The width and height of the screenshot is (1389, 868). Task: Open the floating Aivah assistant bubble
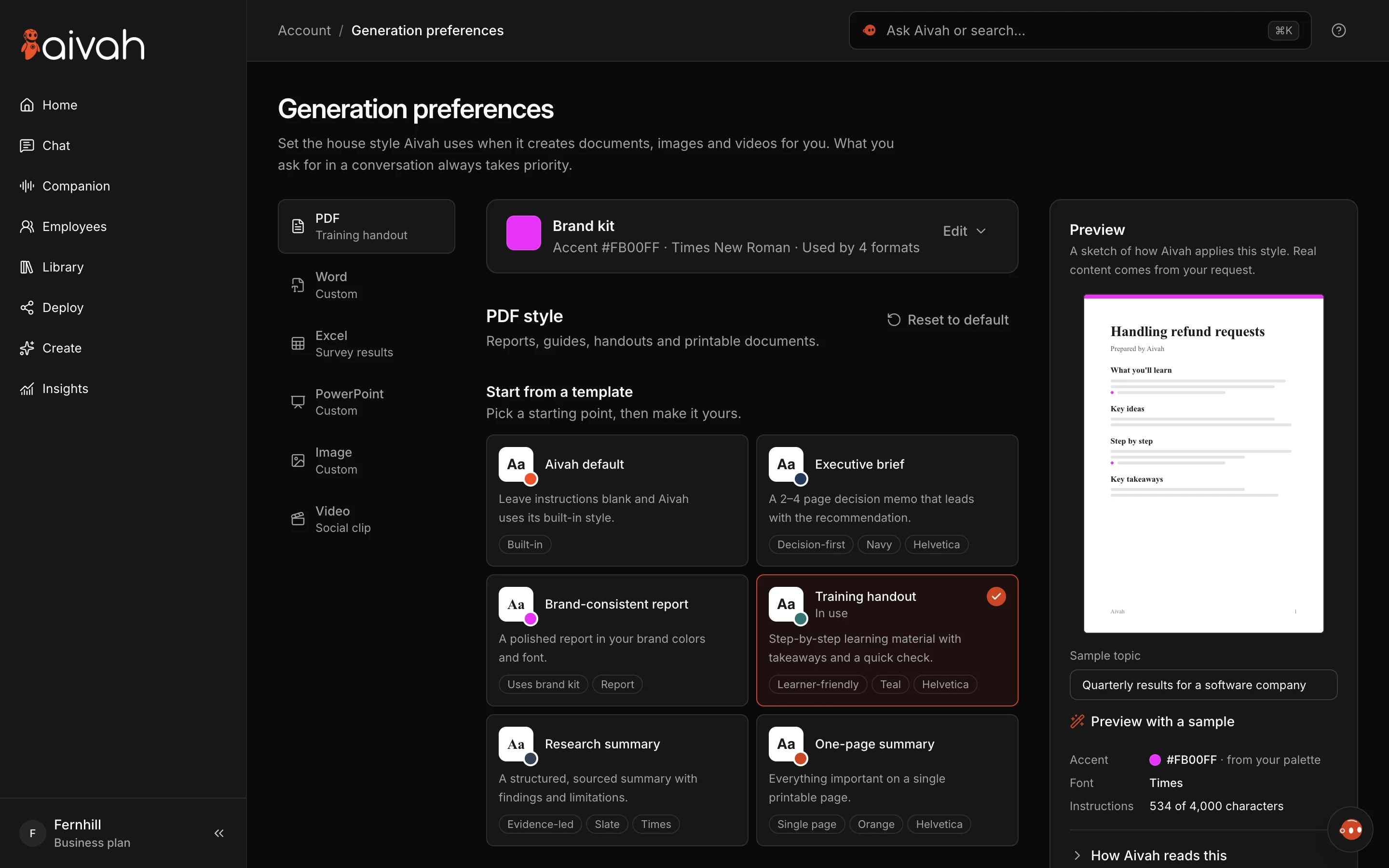[1350, 829]
